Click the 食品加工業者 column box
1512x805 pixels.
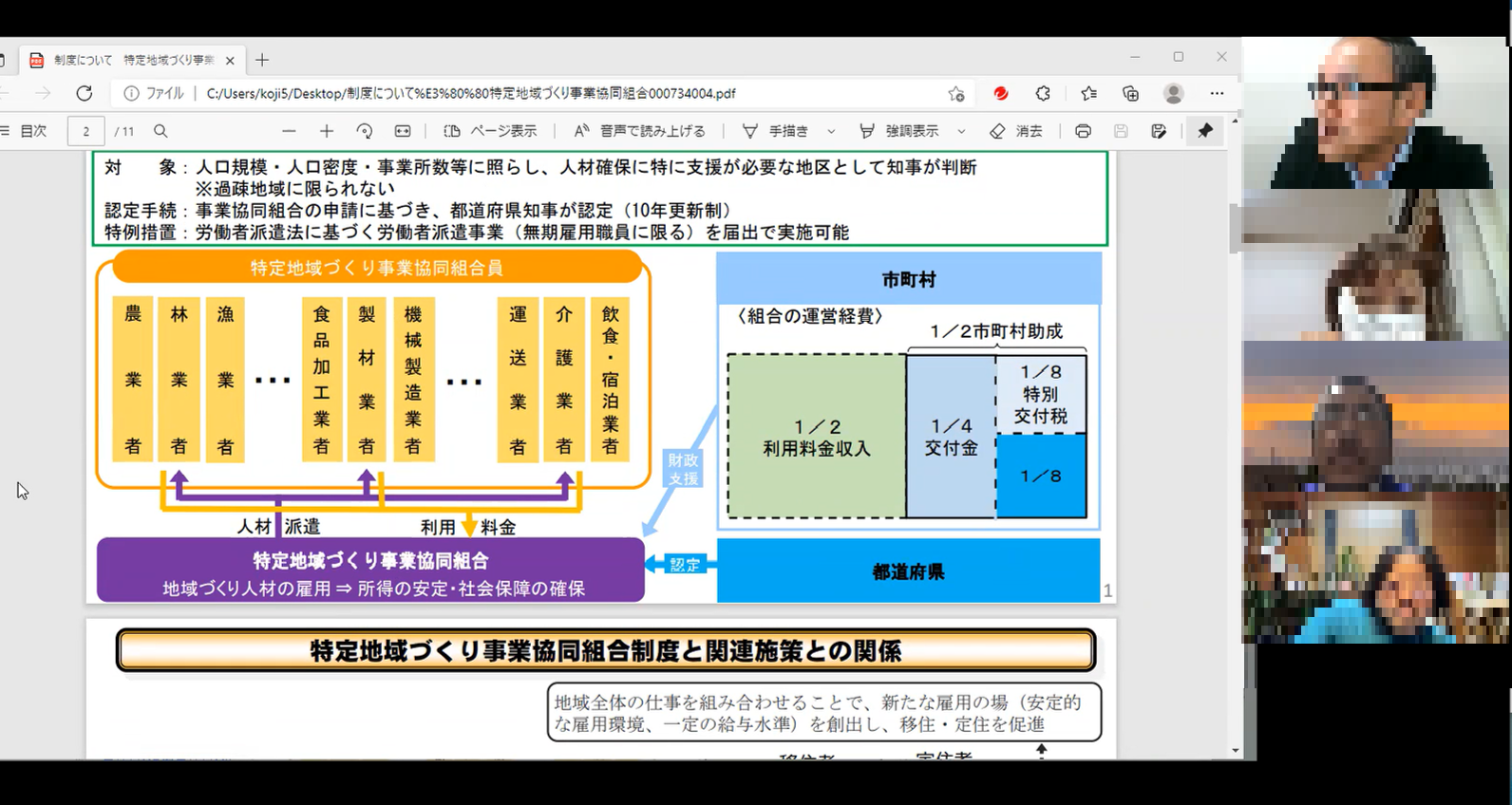321,380
